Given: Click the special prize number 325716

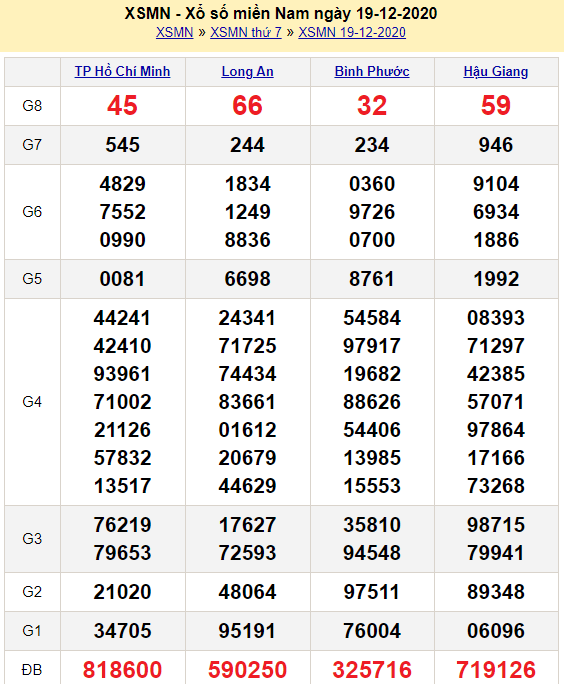Looking at the screenshot, I should tap(372, 670).
